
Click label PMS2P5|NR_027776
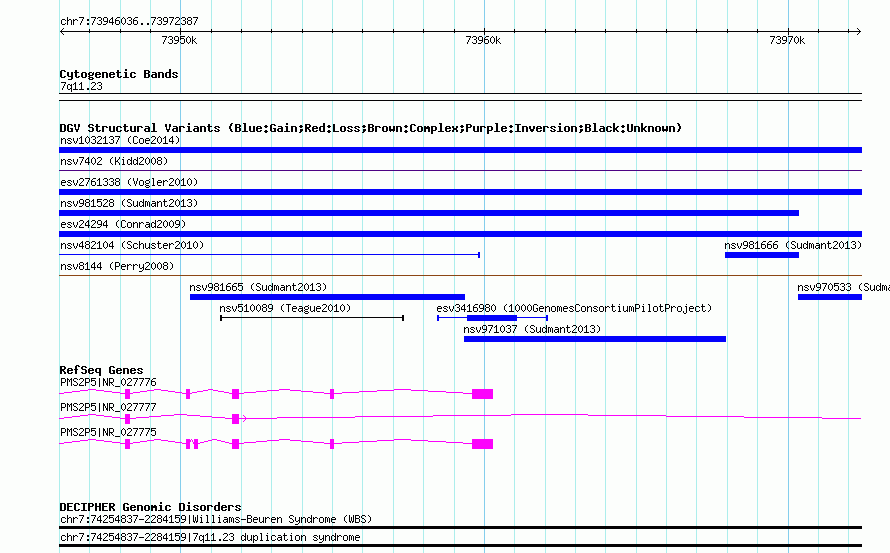pyautogui.click(x=108, y=382)
